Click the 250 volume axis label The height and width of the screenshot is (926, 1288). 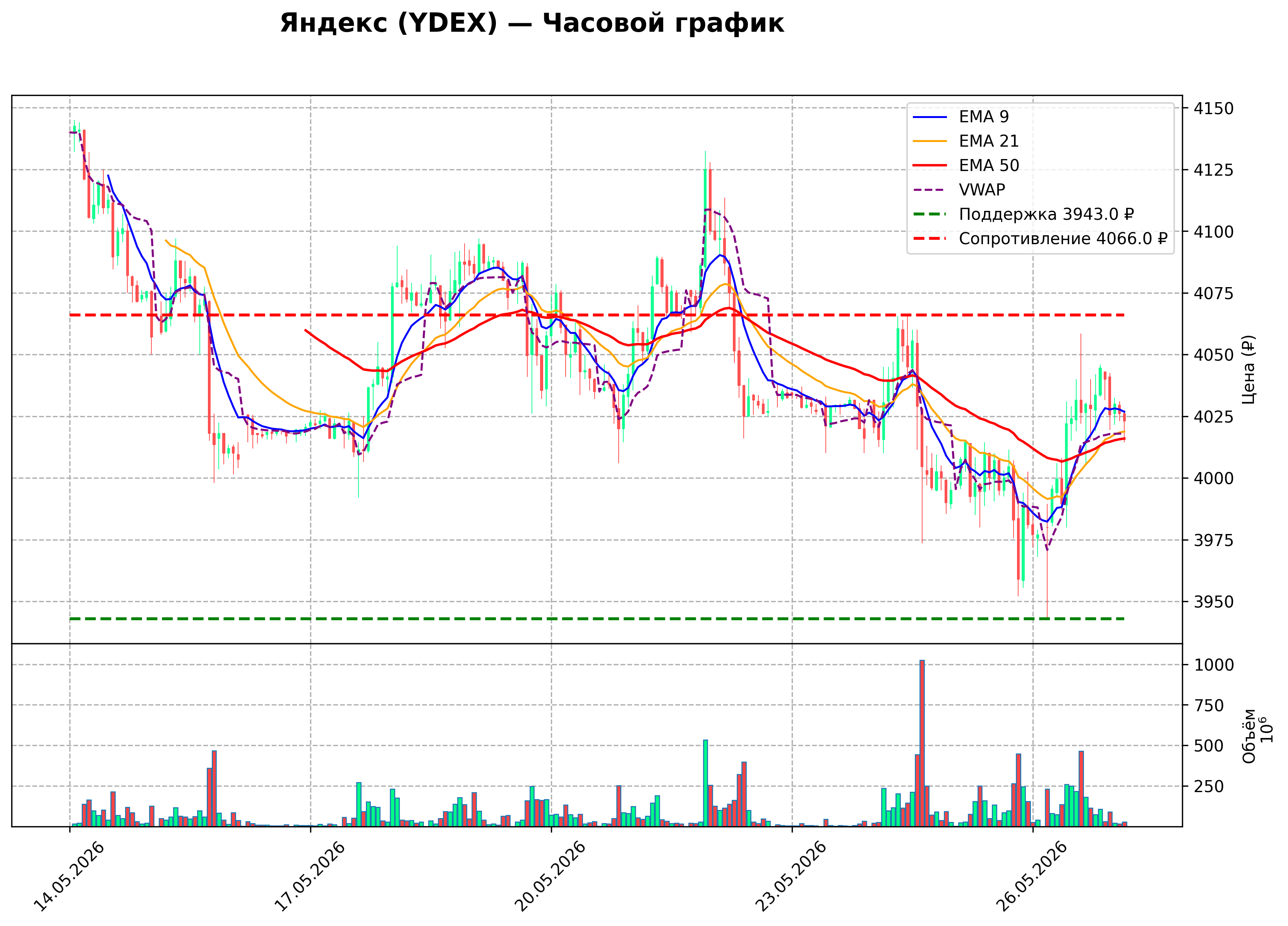tap(1209, 786)
